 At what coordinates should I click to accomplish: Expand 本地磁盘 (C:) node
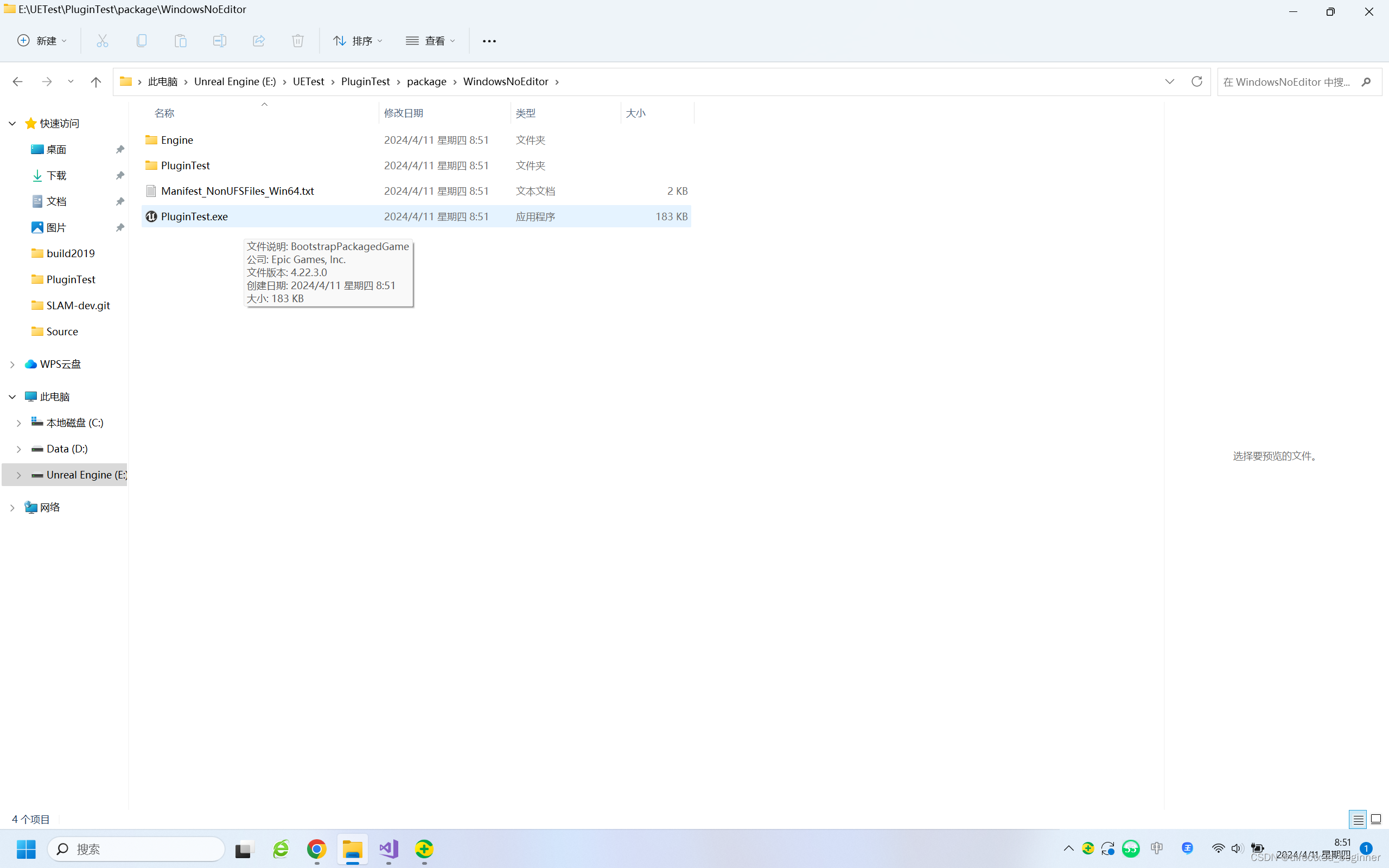[x=18, y=423]
